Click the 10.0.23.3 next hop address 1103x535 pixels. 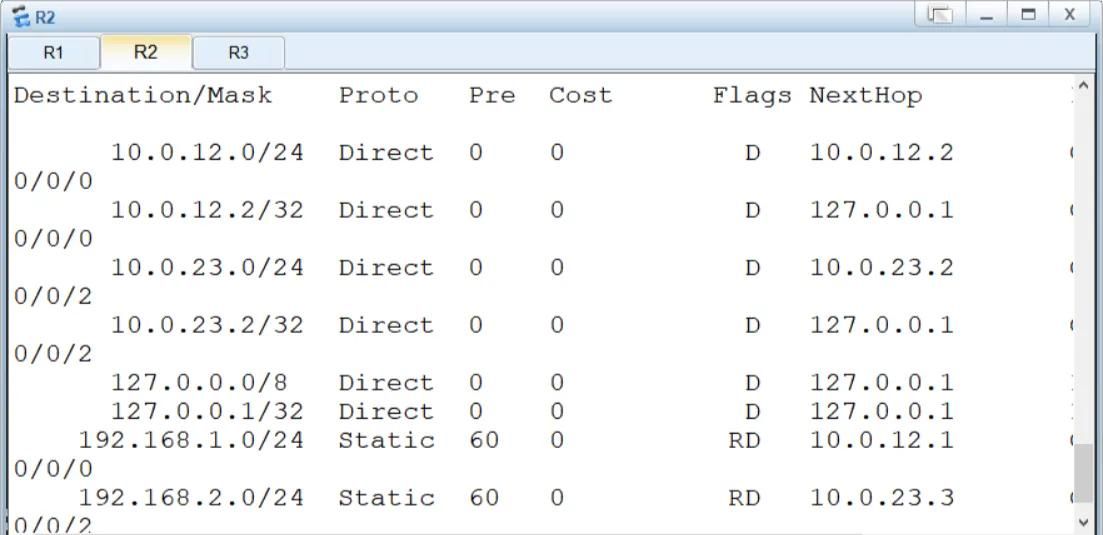[x=881, y=498]
